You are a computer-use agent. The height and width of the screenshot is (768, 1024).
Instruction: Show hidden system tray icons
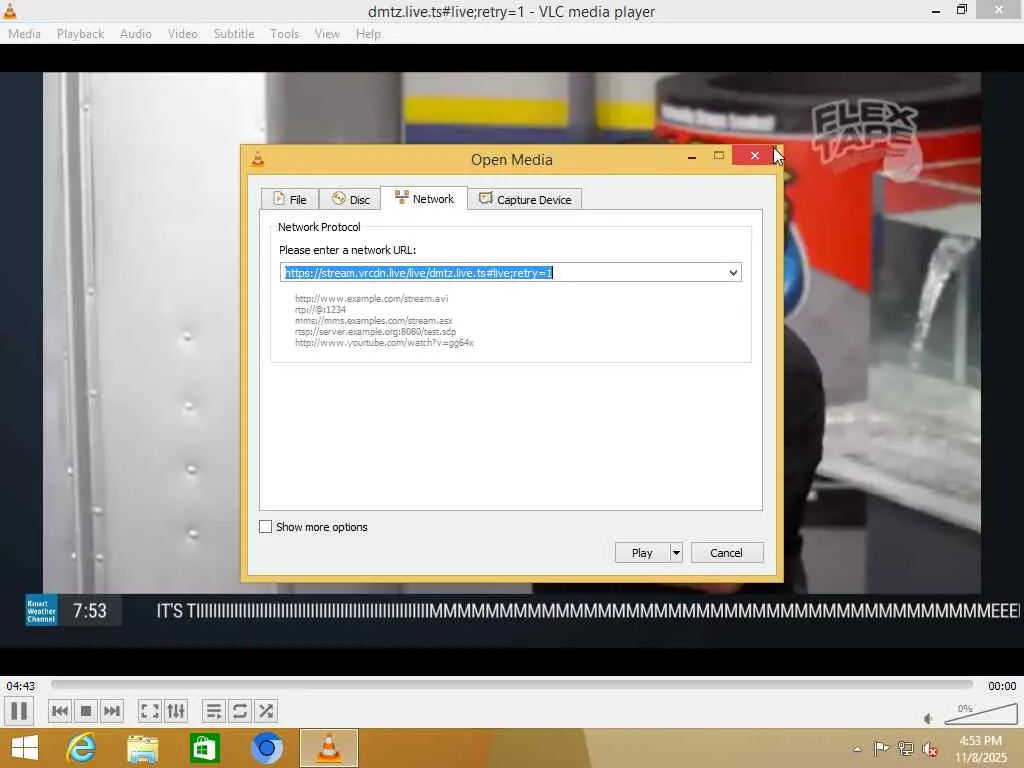coord(857,748)
